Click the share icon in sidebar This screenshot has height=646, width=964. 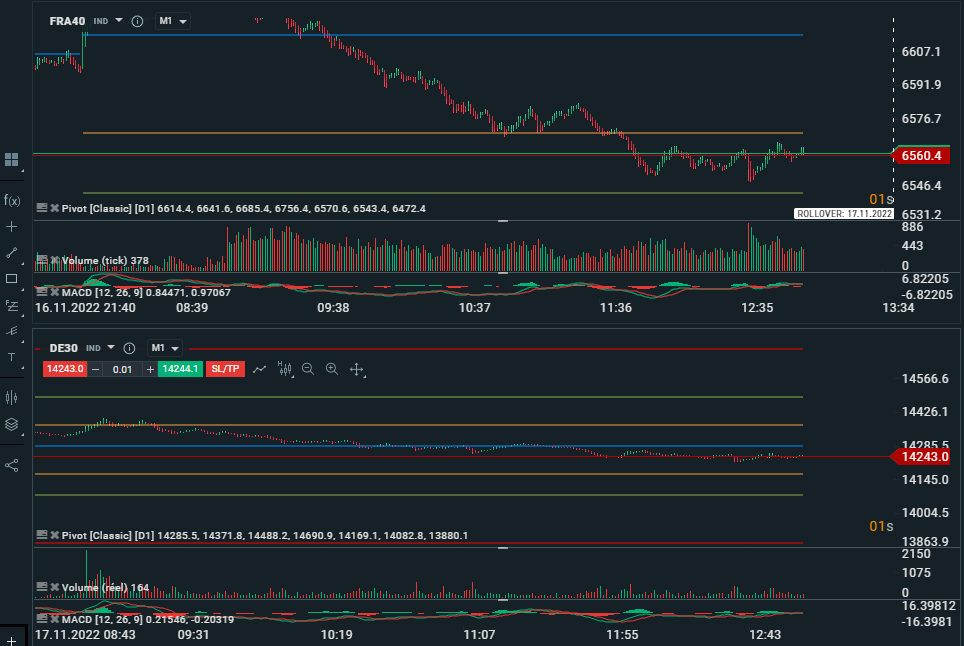tap(12, 465)
